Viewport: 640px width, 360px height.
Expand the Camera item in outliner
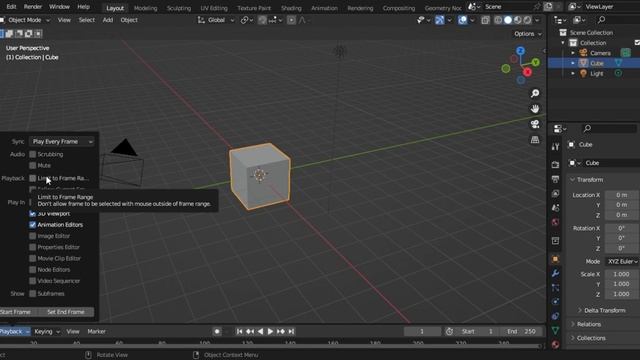573,53
